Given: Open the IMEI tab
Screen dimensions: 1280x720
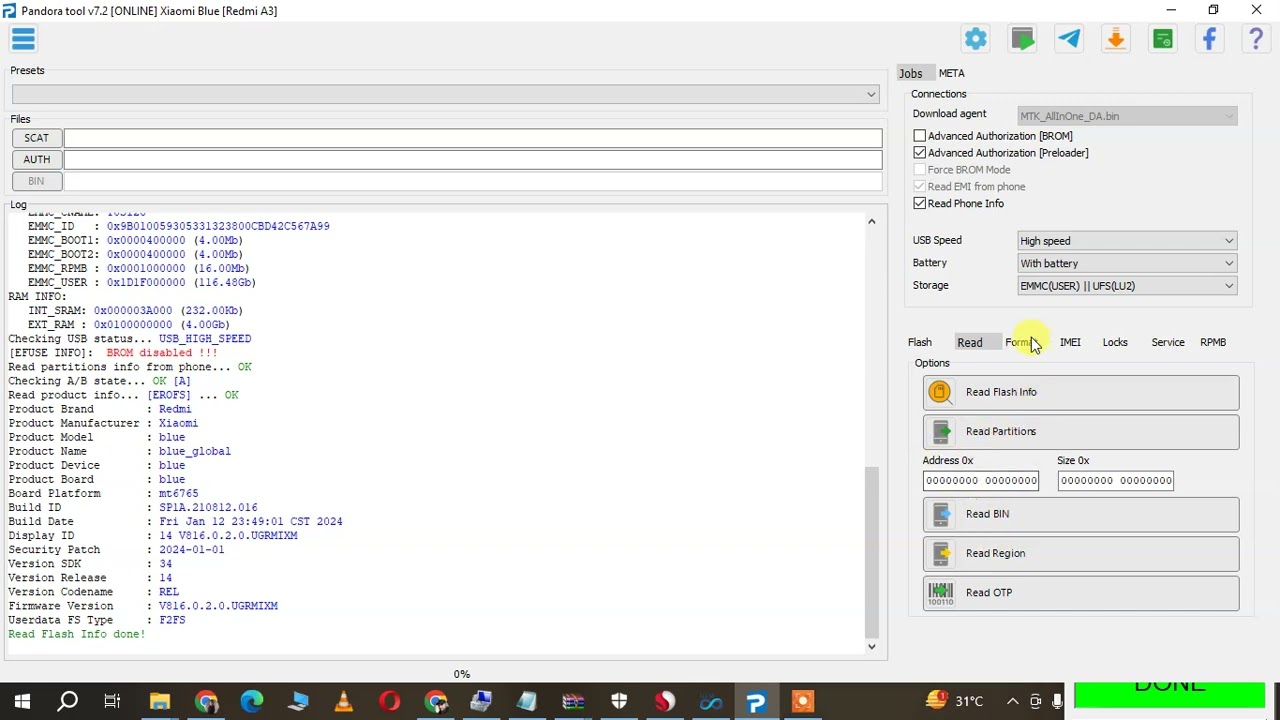Looking at the screenshot, I should [x=1070, y=343].
